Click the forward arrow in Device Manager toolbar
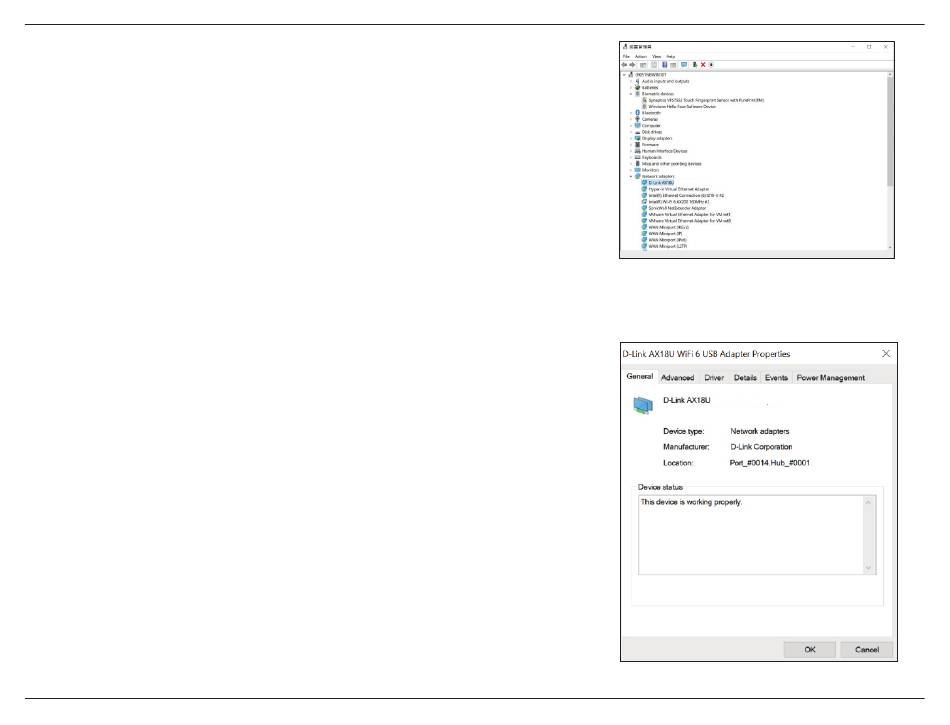 tap(634, 64)
